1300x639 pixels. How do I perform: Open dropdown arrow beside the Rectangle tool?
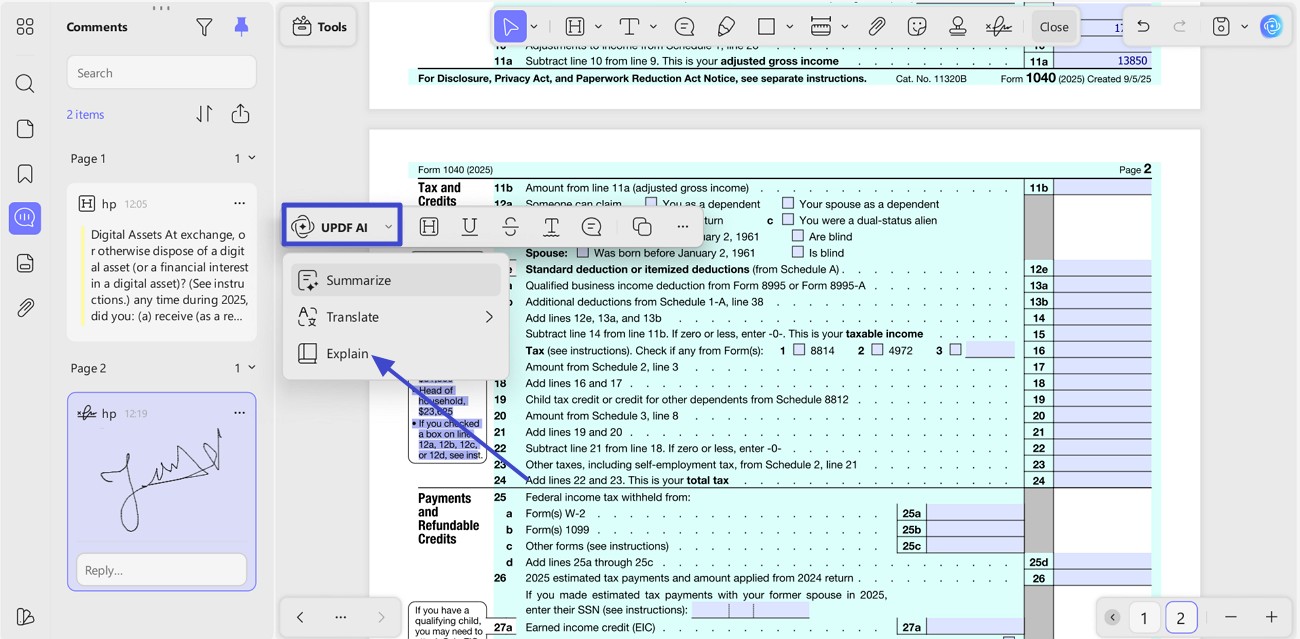(790, 27)
